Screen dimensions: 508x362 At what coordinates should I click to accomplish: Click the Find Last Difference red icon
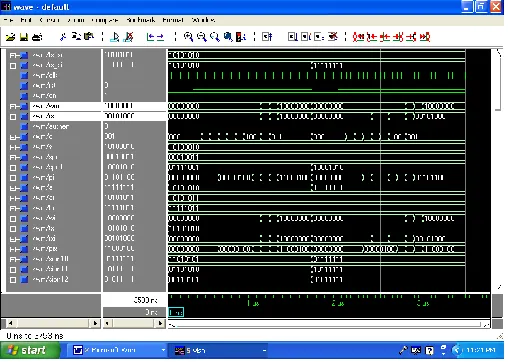[x=425, y=37]
